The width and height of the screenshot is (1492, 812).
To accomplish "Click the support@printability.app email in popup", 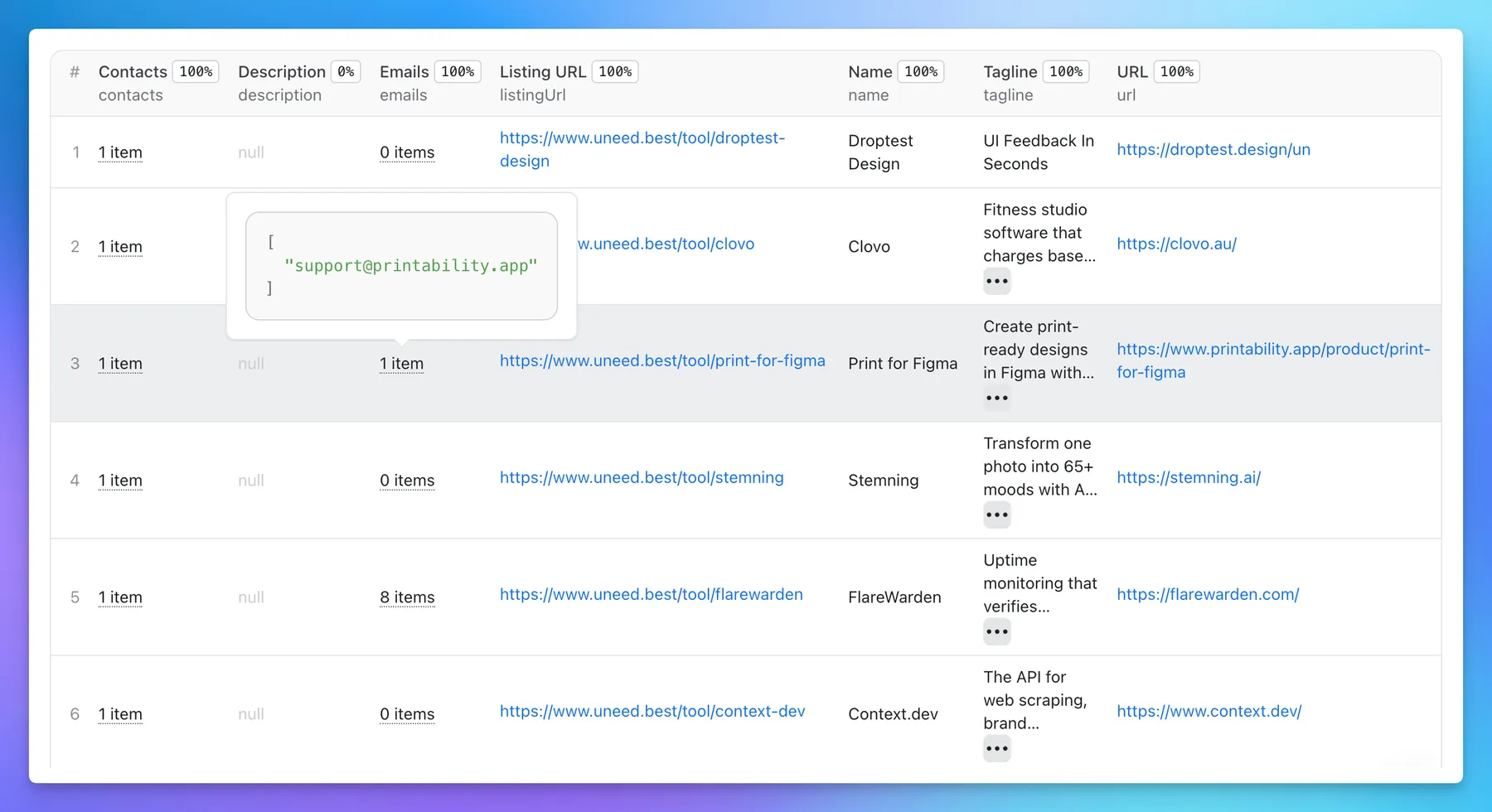I will [410, 266].
